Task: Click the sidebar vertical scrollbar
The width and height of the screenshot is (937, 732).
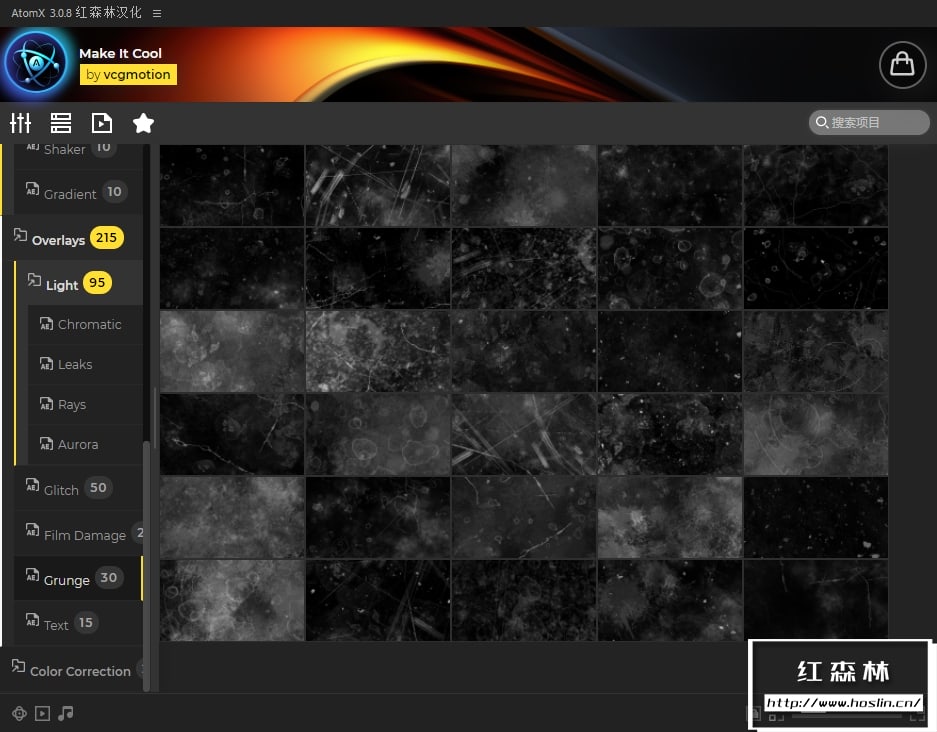Action: (x=146, y=565)
